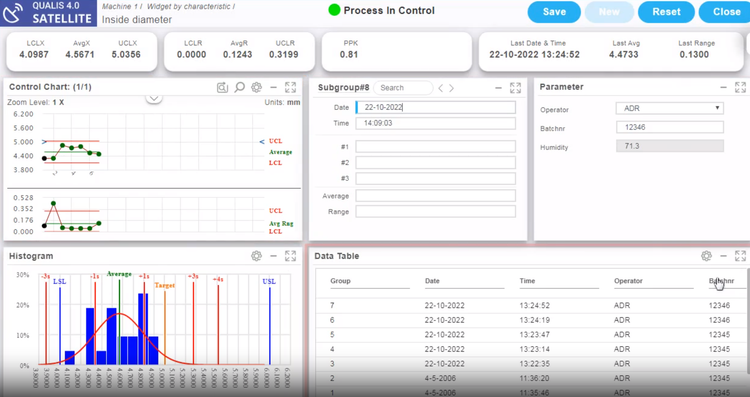Click the #2 measurement input field
Image resolution: width=750 pixels, height=397 pixels.
[x=436, y=163]
